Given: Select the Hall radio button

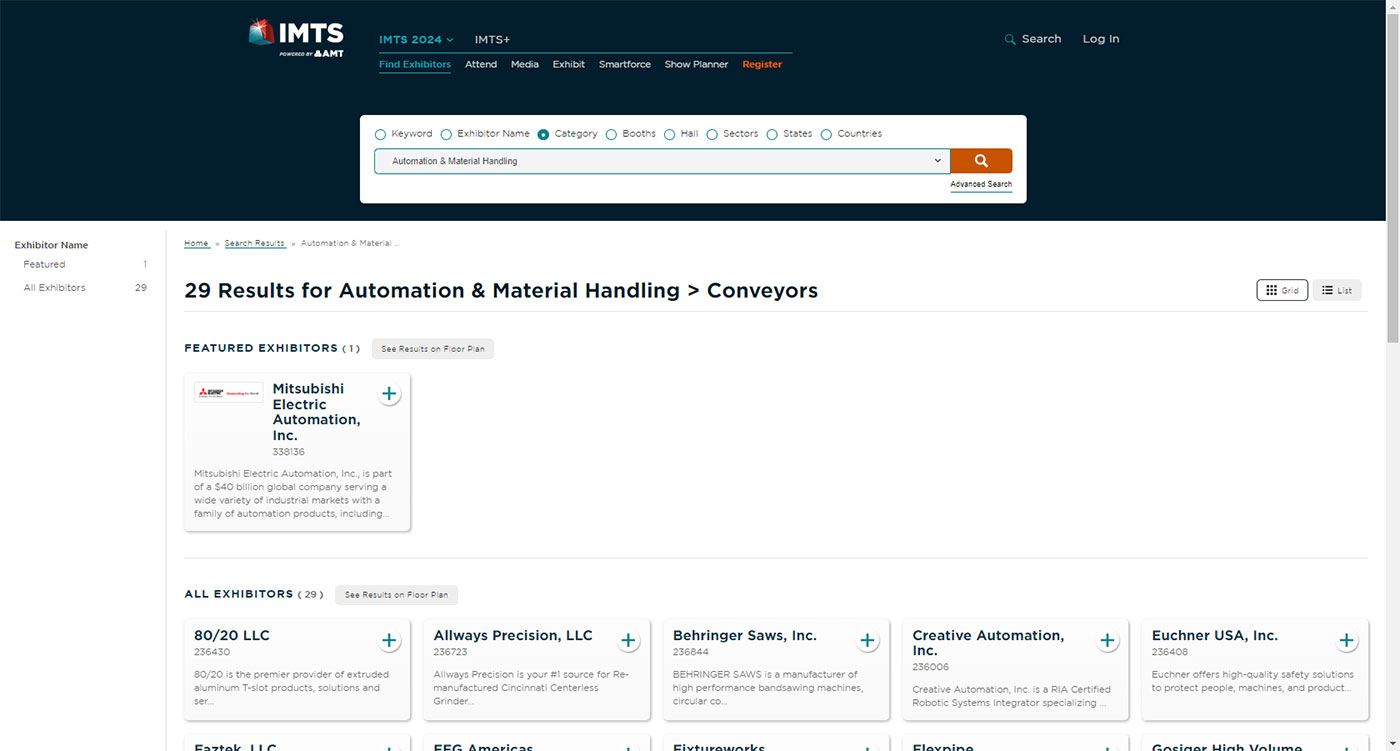Looking at the screenshot, I should point(670,134).
